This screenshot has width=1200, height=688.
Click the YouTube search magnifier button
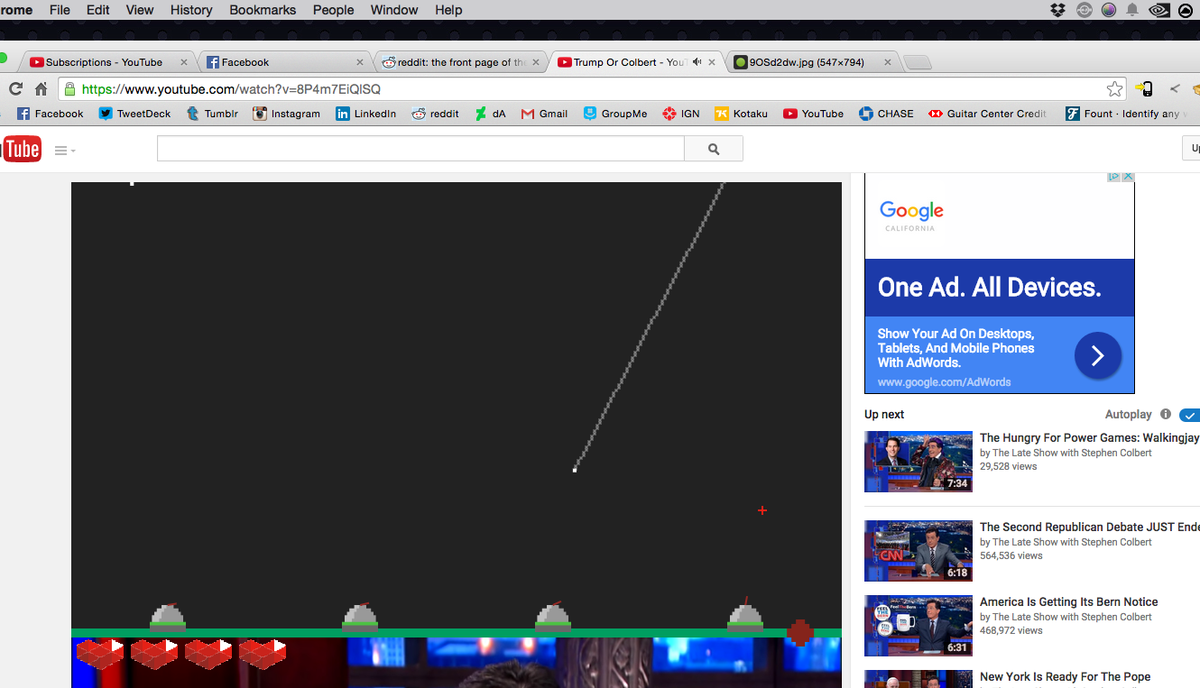pos(713,149)
